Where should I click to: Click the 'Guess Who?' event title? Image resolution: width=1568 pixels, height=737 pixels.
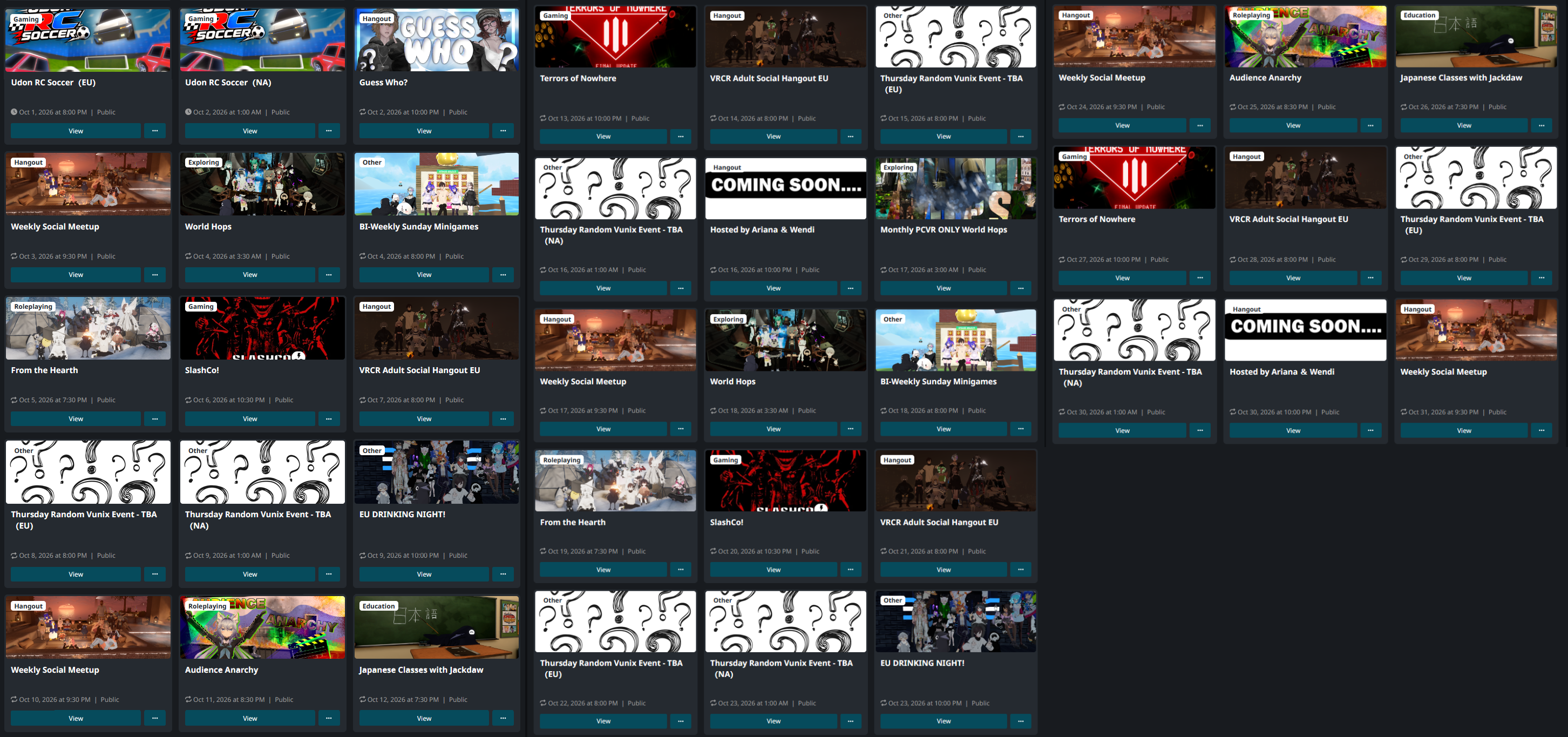[x=383, y=82]
